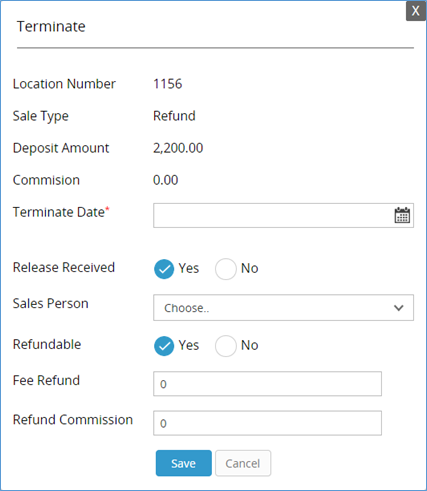Screen dimensions: 427x491
Task: Click the Commision value 0.00
Action: click(x=165, y=180)
